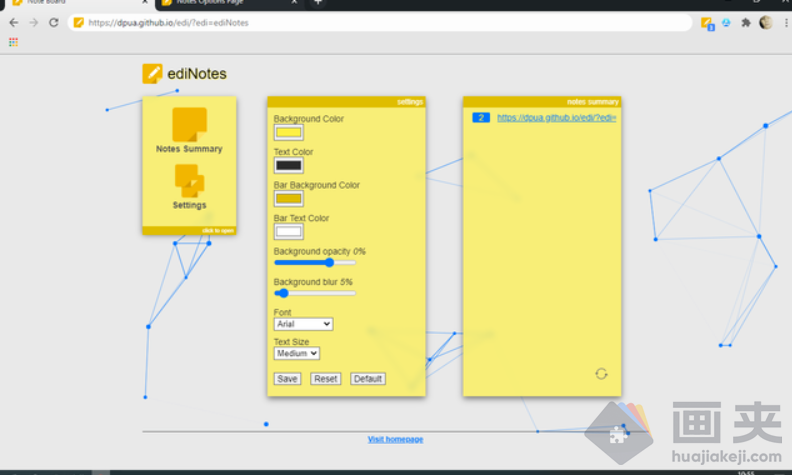Click the ediNotes extension icon in toolbar

pos(707,22)
